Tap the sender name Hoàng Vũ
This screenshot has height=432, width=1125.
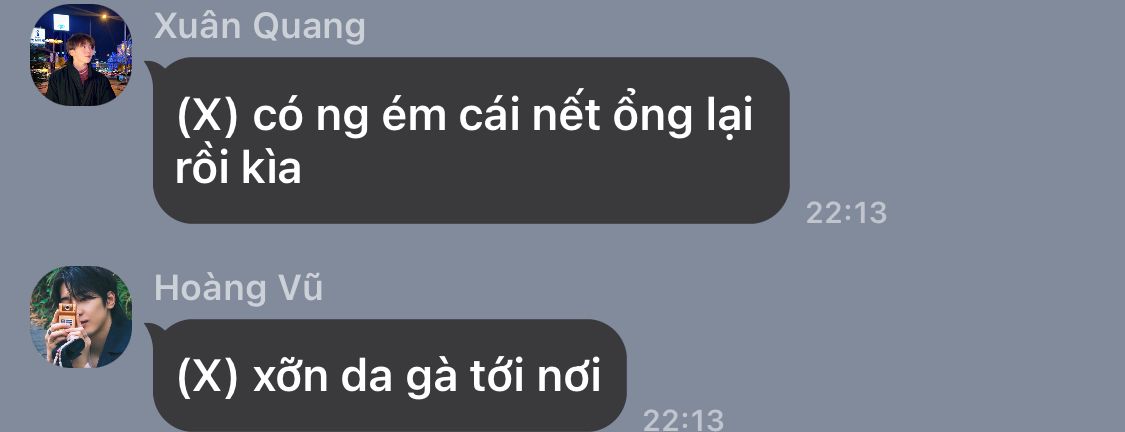[x=238, y=288]
